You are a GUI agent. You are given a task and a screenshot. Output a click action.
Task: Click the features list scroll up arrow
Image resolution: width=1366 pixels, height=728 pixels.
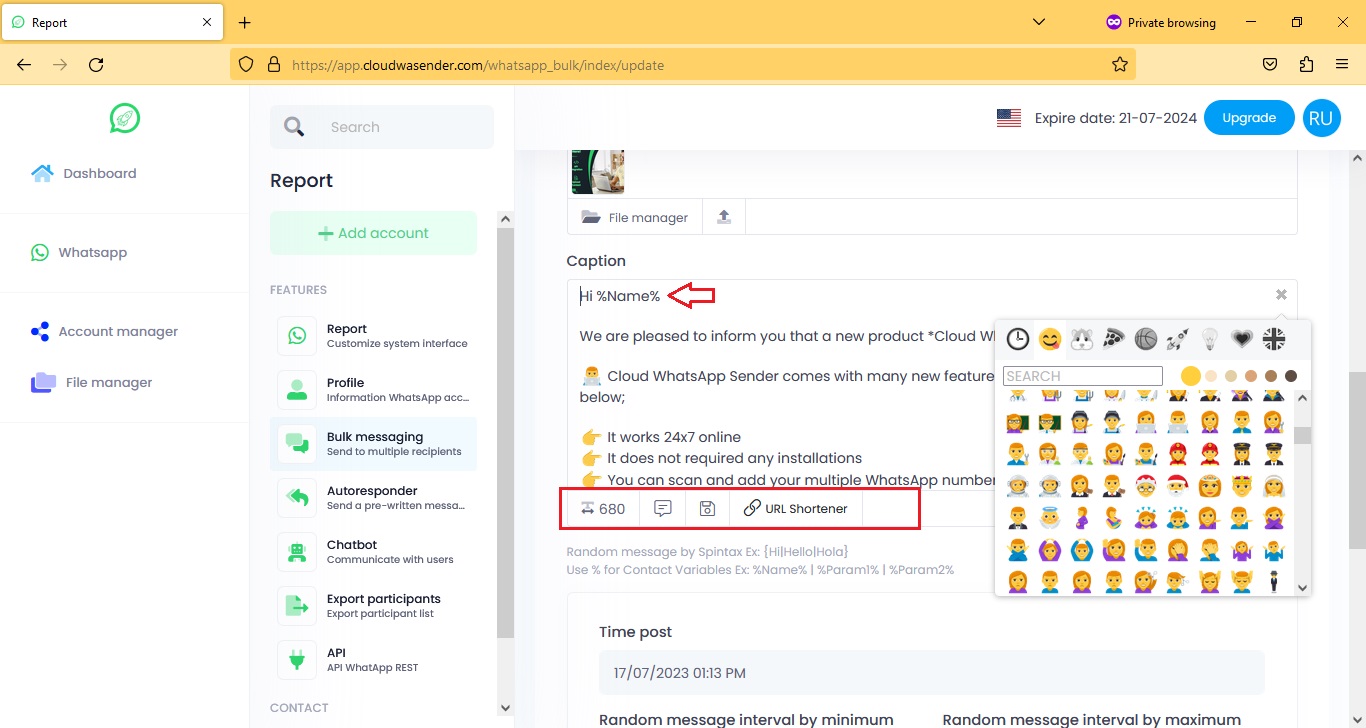tap(504, 219)
